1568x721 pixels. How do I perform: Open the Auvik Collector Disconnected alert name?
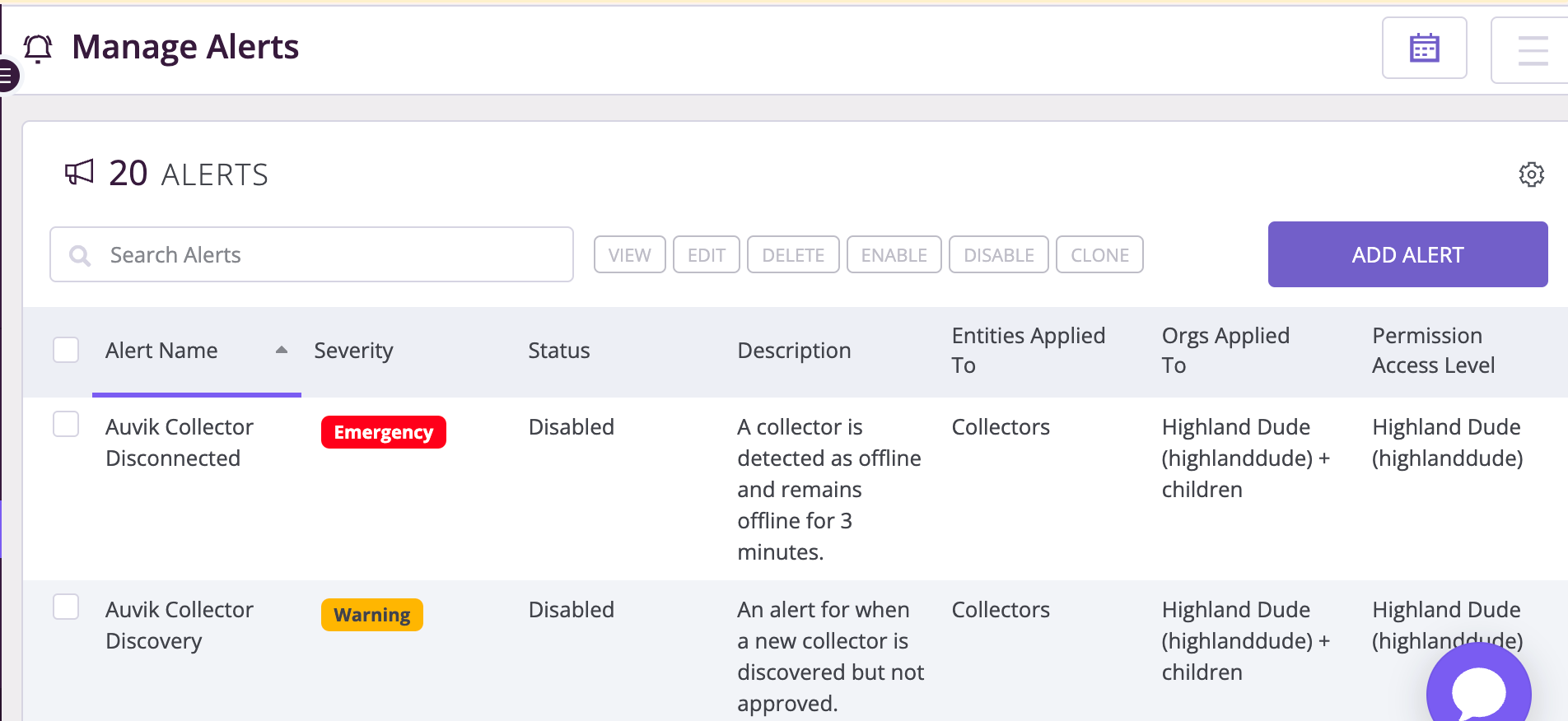pos(180,443)
